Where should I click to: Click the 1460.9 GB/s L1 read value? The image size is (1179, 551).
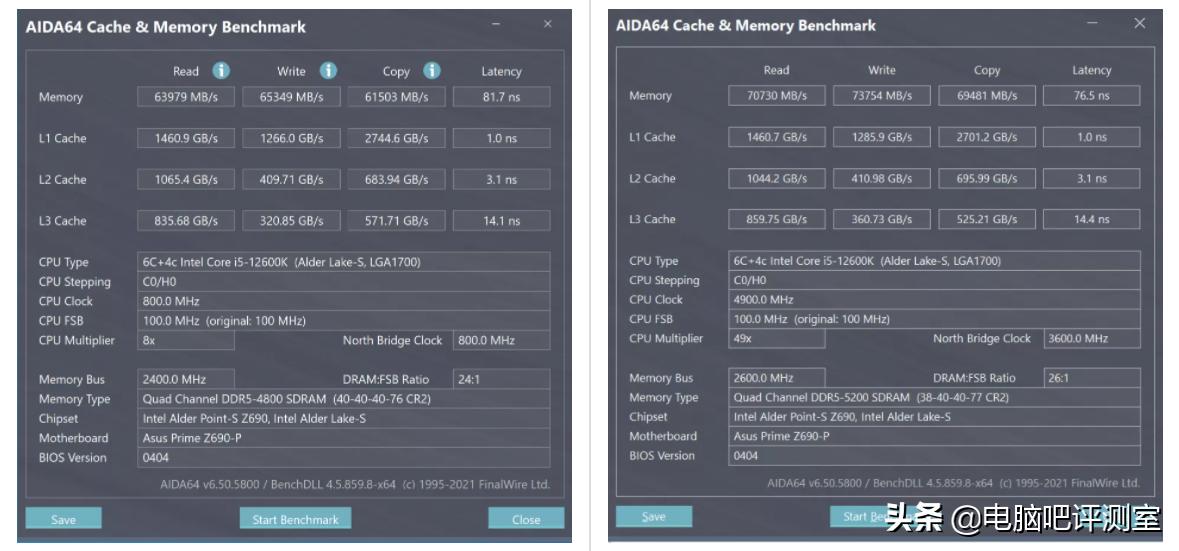coord(186,138)
